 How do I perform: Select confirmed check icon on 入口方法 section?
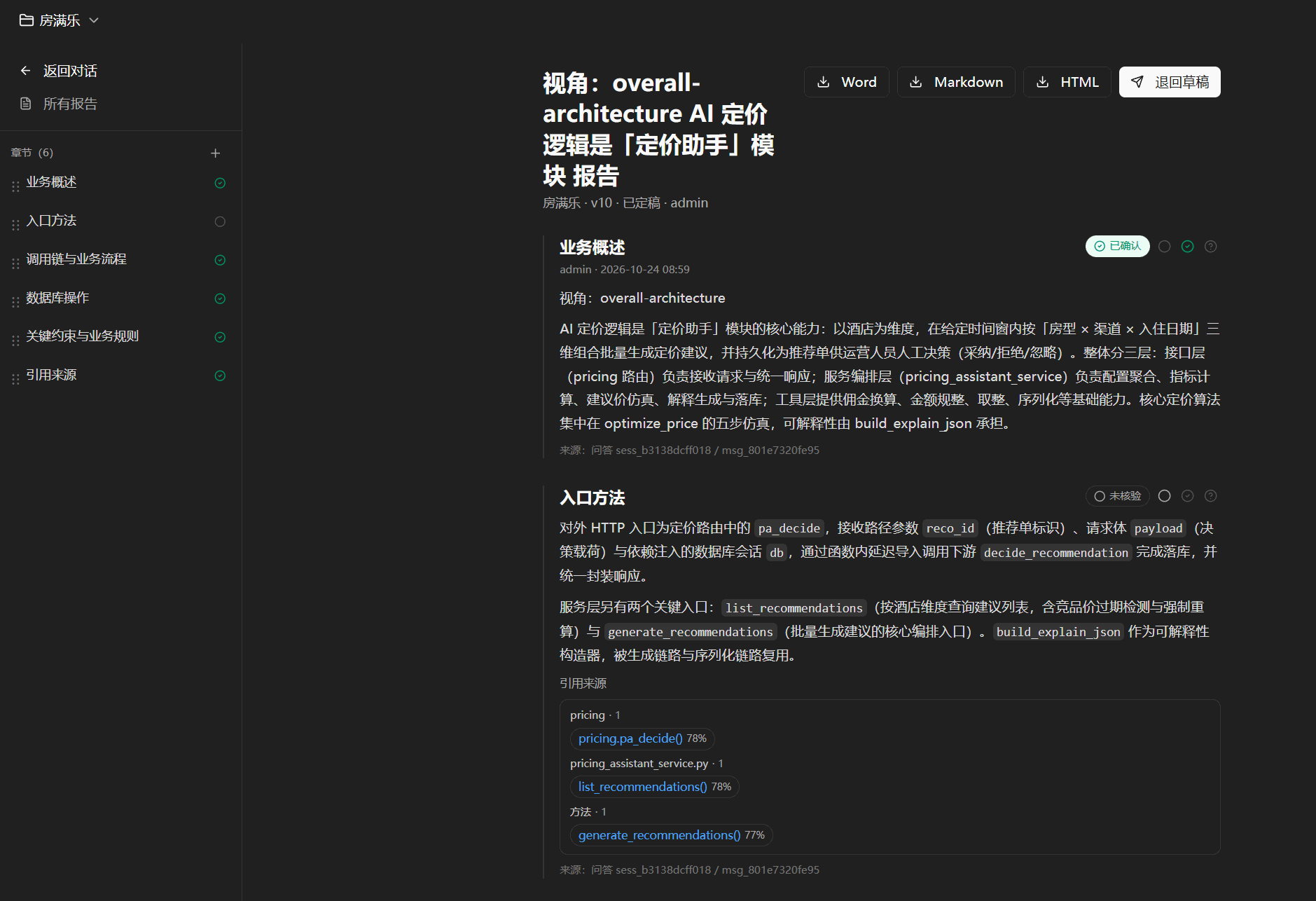pos(1188,496)
